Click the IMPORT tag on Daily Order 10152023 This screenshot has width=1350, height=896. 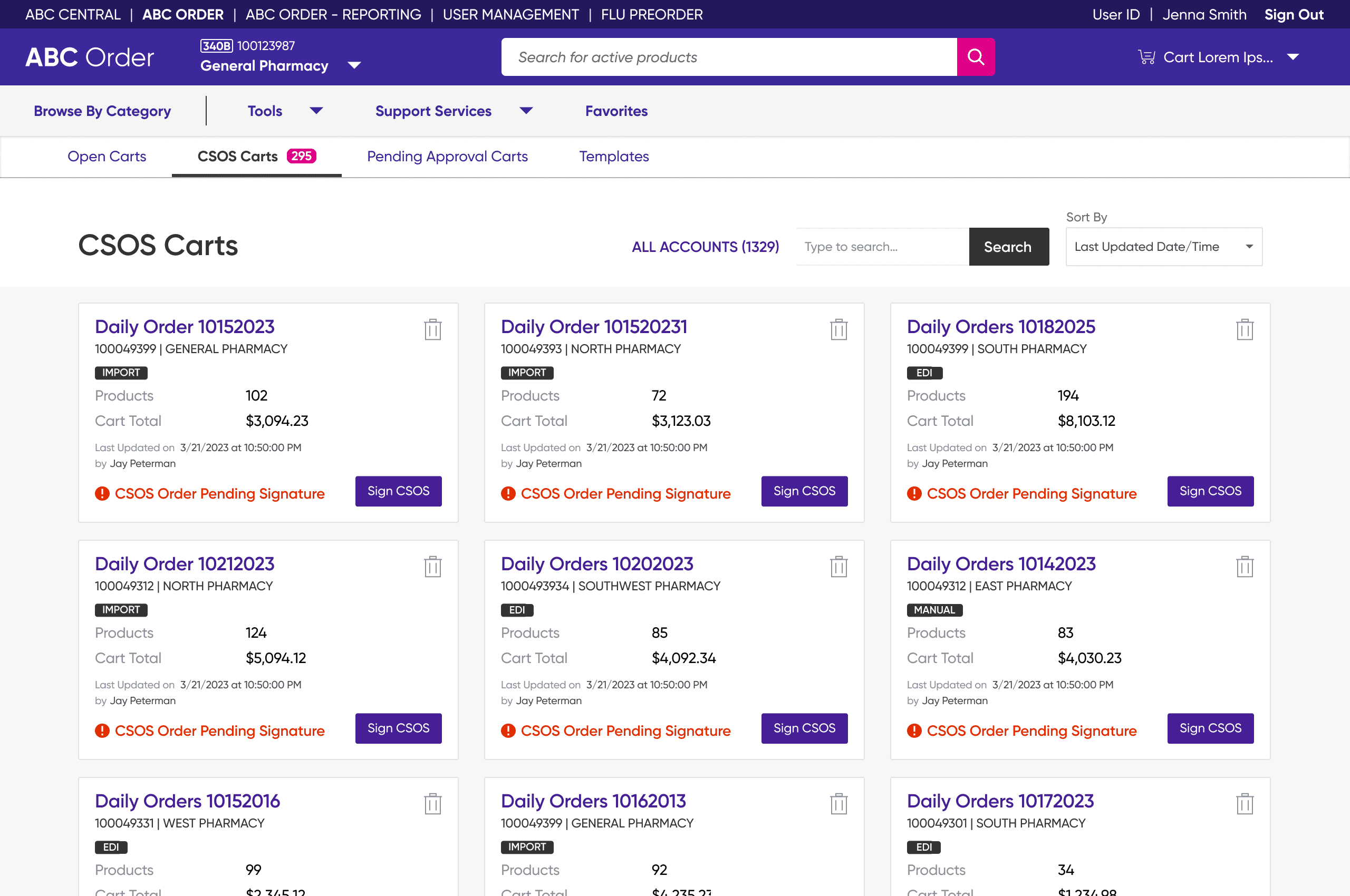(x=121, y=373)
